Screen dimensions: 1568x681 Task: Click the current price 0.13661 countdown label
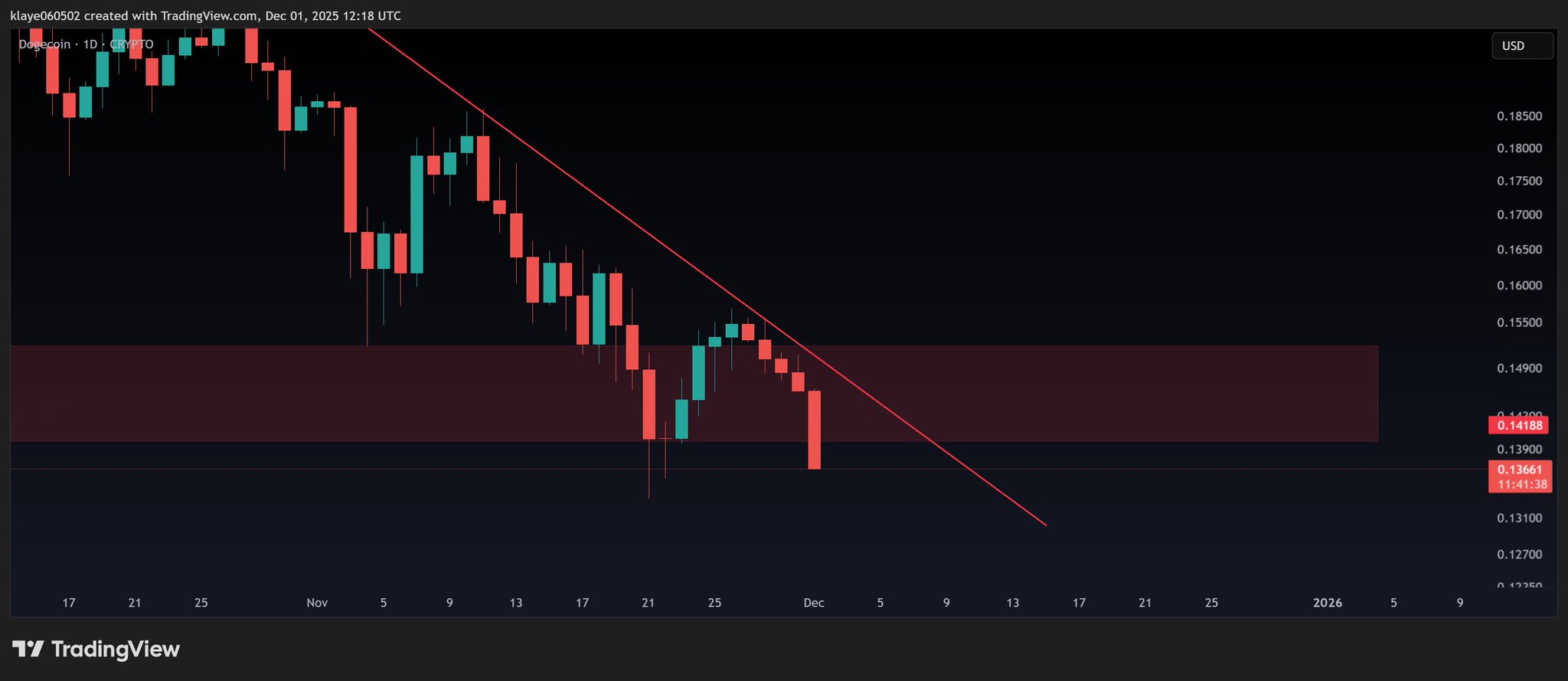1519,476
